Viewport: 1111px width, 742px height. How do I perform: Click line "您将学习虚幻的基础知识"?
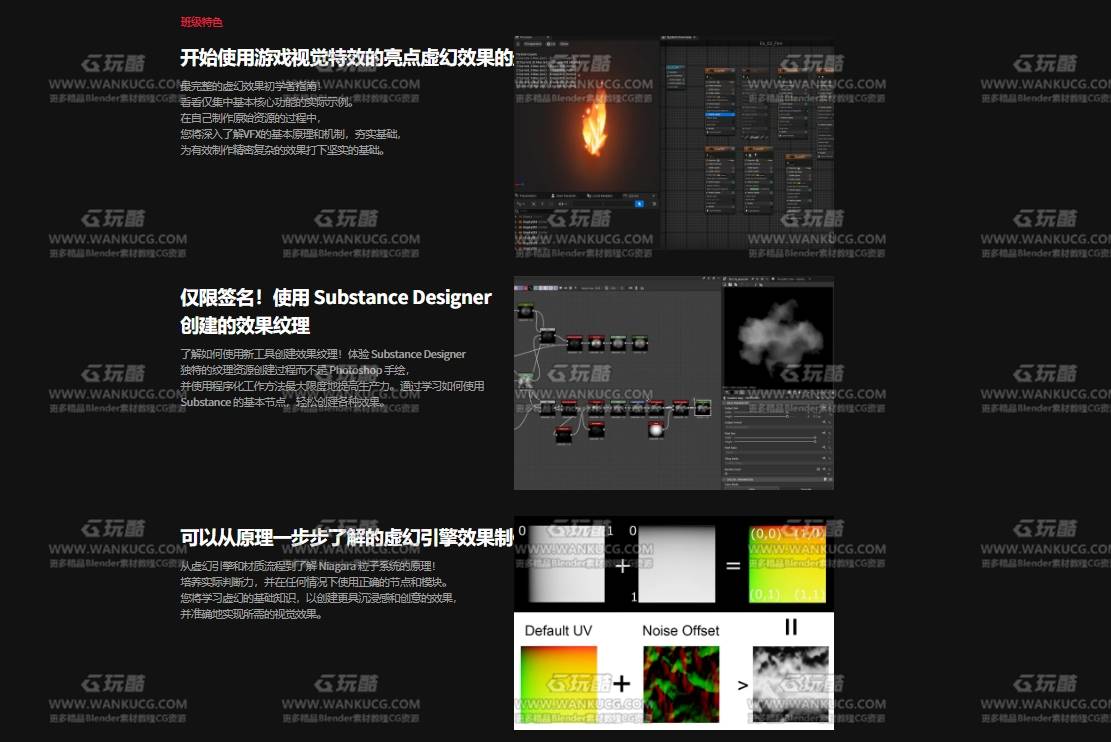point(240,598)
